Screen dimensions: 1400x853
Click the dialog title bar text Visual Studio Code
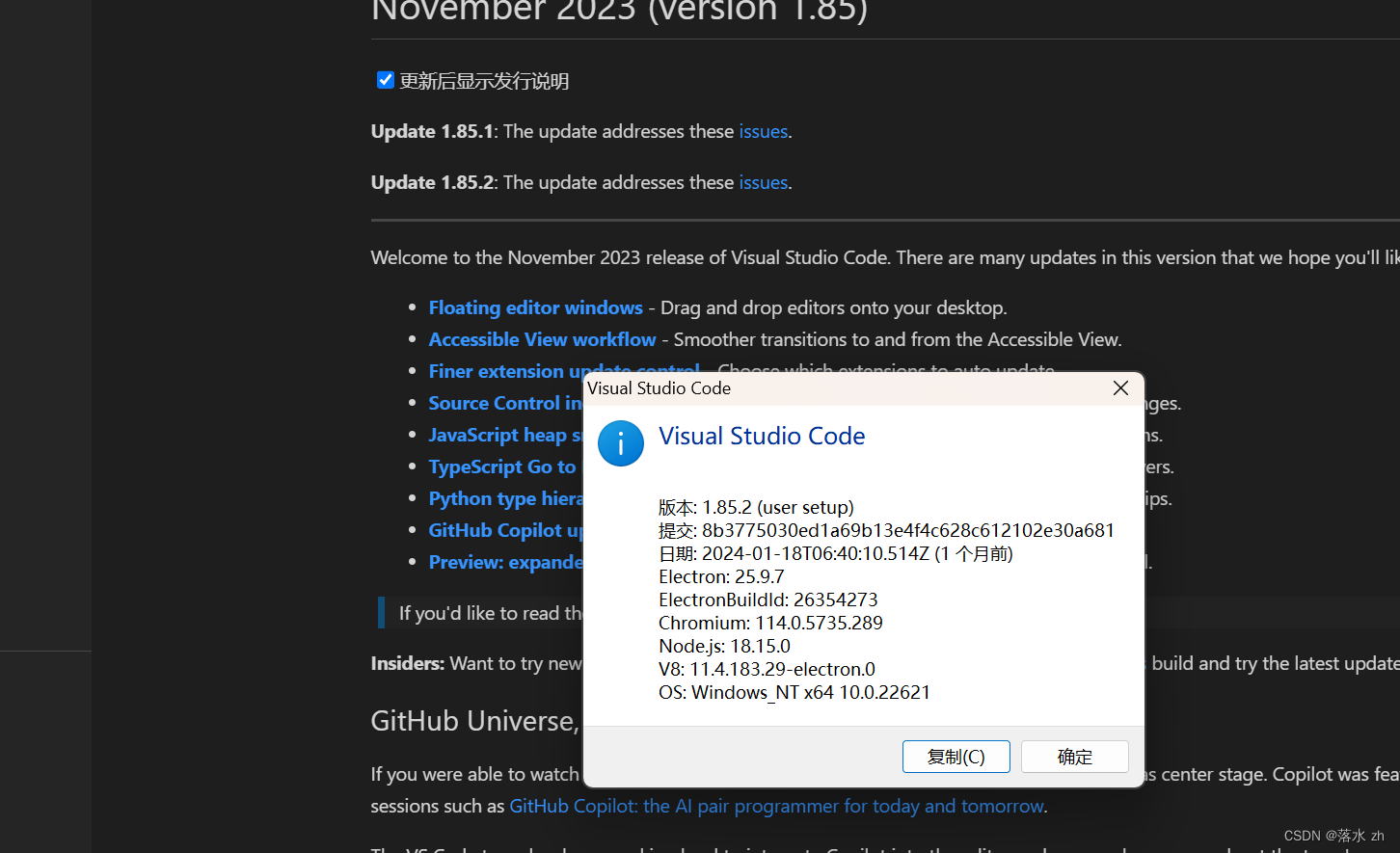[x=660, y=388]
